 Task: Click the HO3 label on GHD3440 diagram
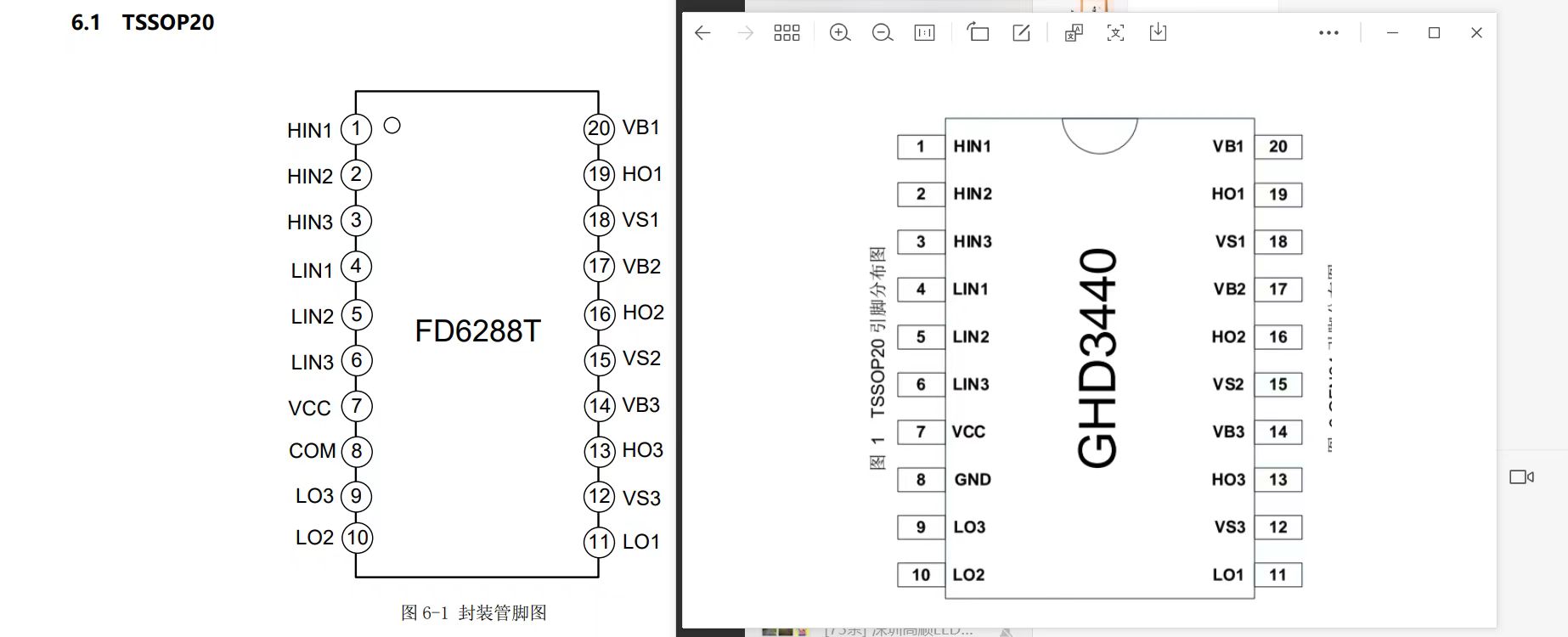click(x=1228, y=480)
